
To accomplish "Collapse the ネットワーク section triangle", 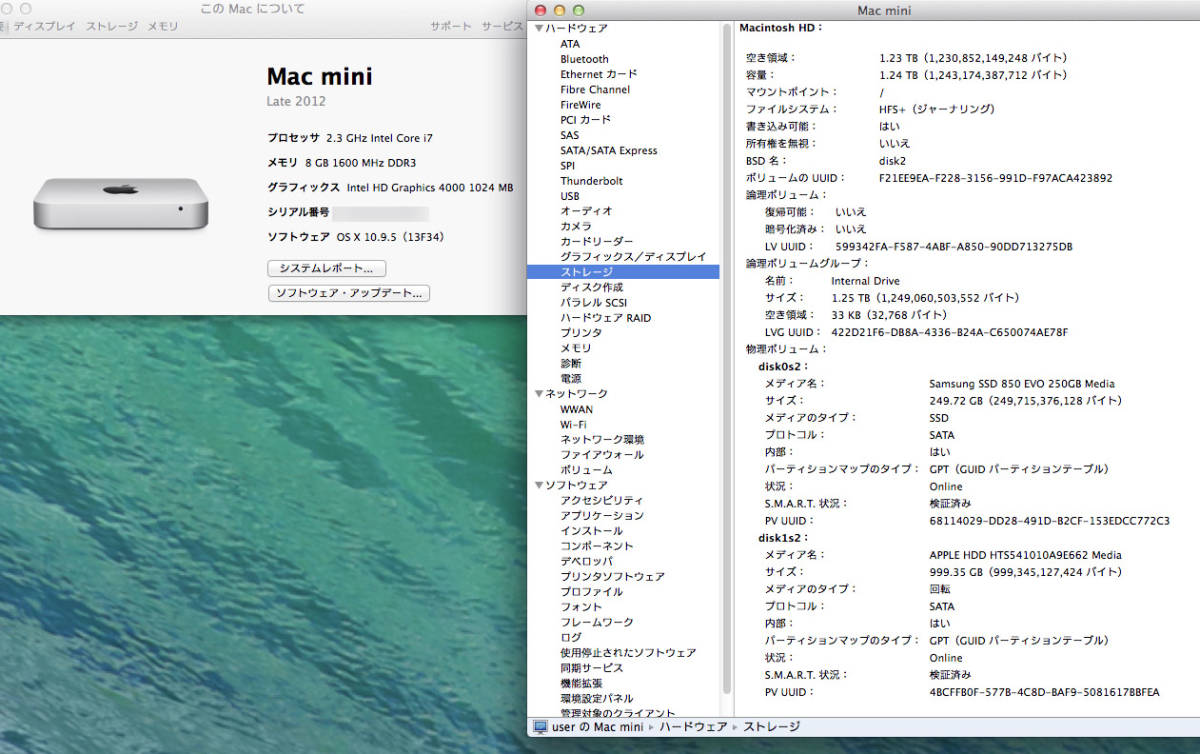I will pyautogui.click(x=539, y=394).
